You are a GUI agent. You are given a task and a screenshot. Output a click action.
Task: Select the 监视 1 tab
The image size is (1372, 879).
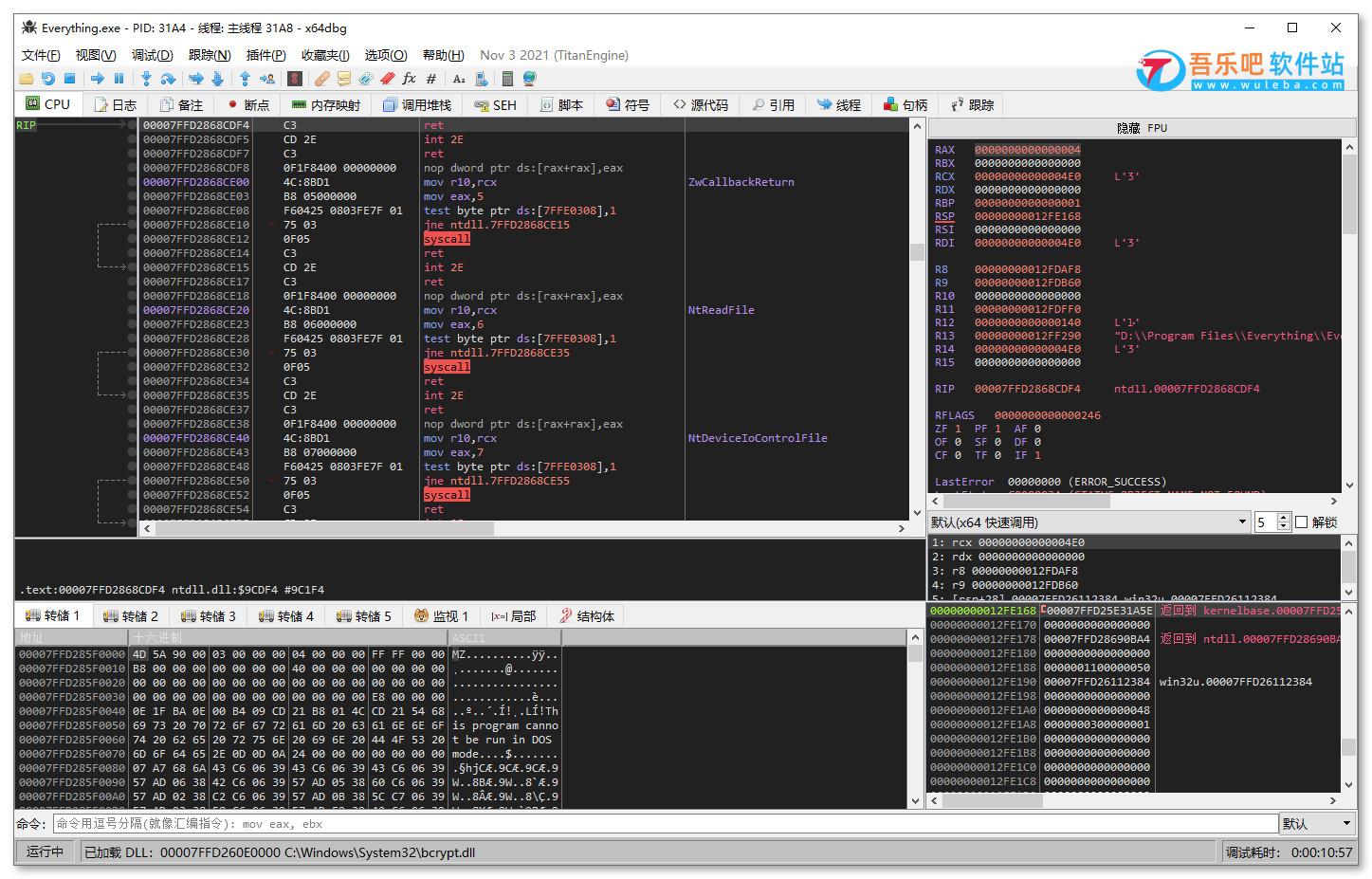coord(442,616)
